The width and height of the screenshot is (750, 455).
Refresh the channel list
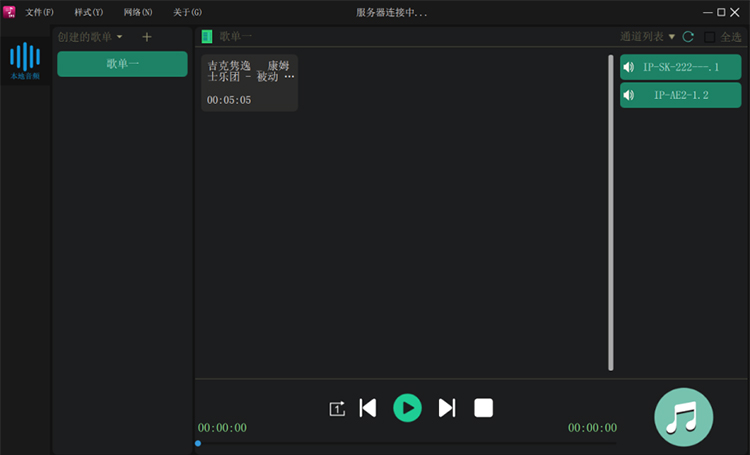[x=688, y=37]
